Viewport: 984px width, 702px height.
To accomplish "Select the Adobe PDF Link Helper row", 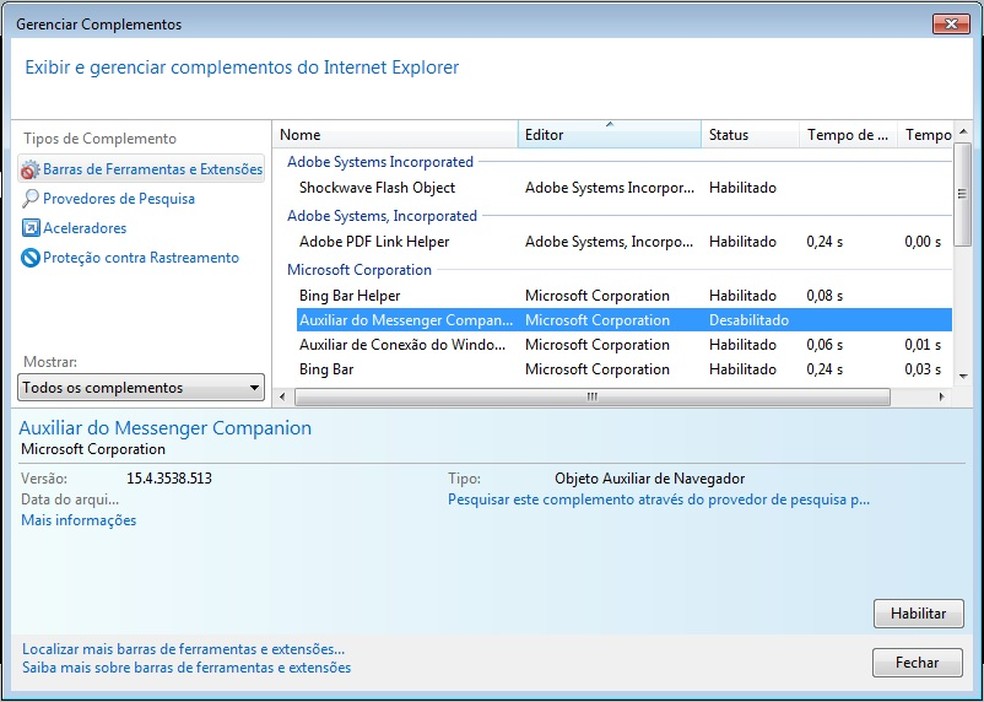I will click(x=624, y=242).
